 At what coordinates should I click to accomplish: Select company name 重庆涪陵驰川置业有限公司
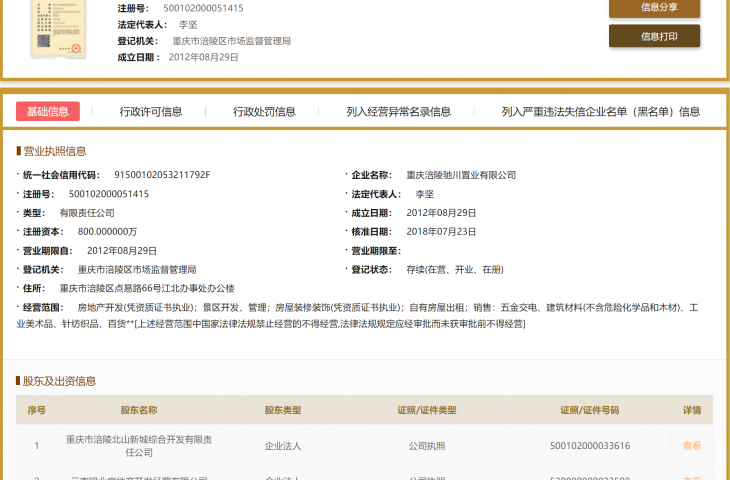(x=461, y=175)
